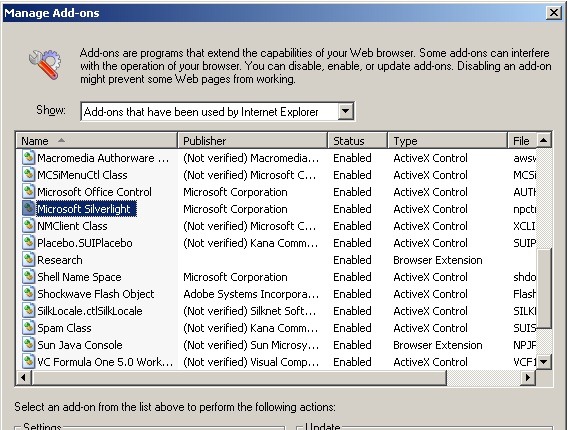Click the Microsoft Office Control row icon
This screenshot has width=568, height=430.
(28, 192)
